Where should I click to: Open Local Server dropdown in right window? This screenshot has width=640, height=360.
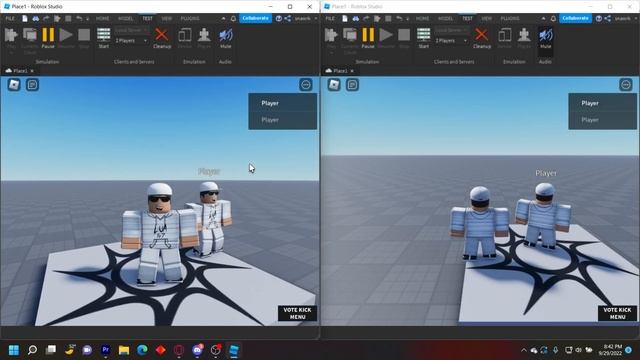click(451, 30)
